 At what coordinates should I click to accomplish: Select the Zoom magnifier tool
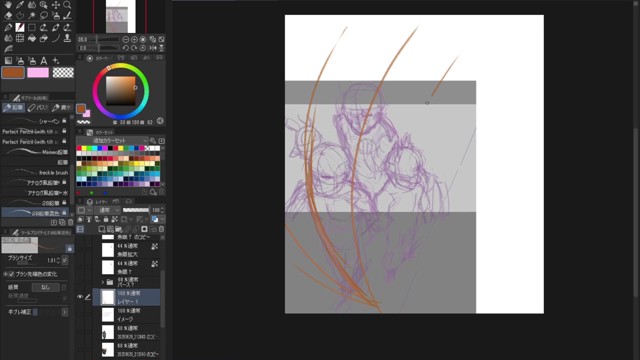(x=67, y=5)
